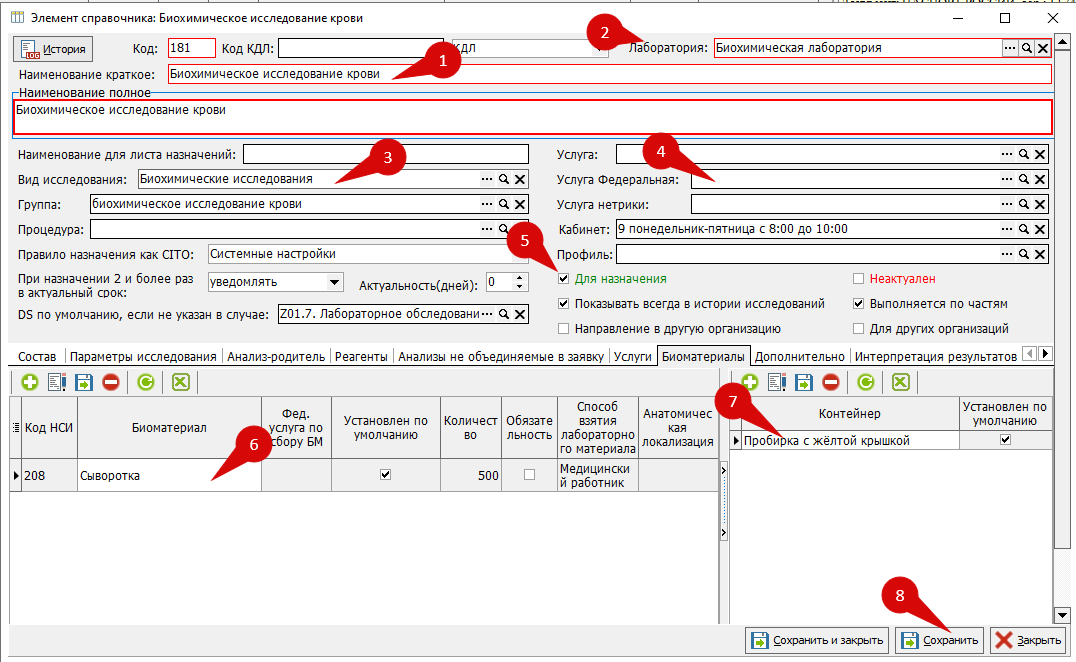The height and width of the screenshot is (662, 1076).
Task: Open Правило назначения как CITO combo
Action: [x=522, y=255]
